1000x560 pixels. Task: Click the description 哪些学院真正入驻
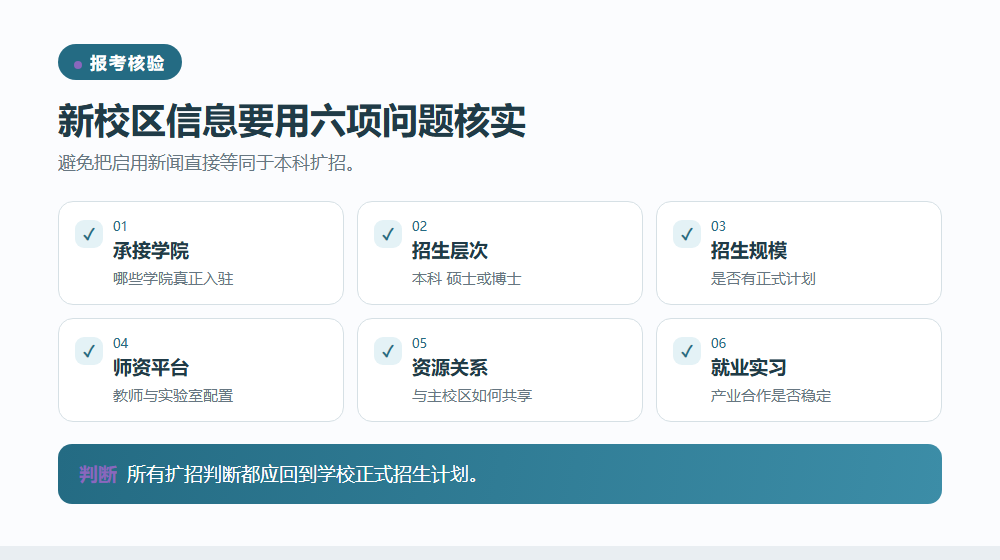click(x=173, y=279)
